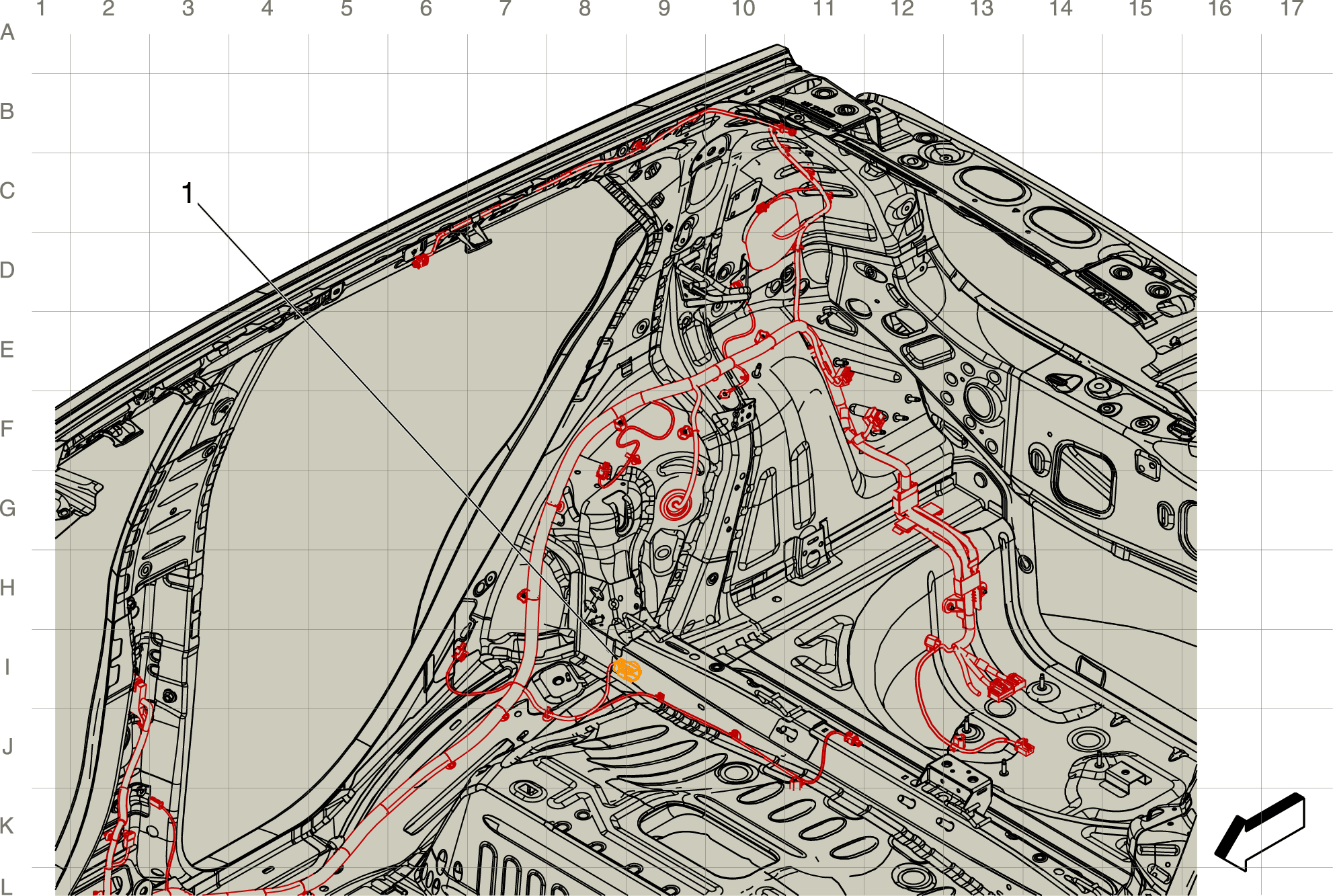The image size is (1333, 896).
Task: Click row label J
Action: click(7, 747)
